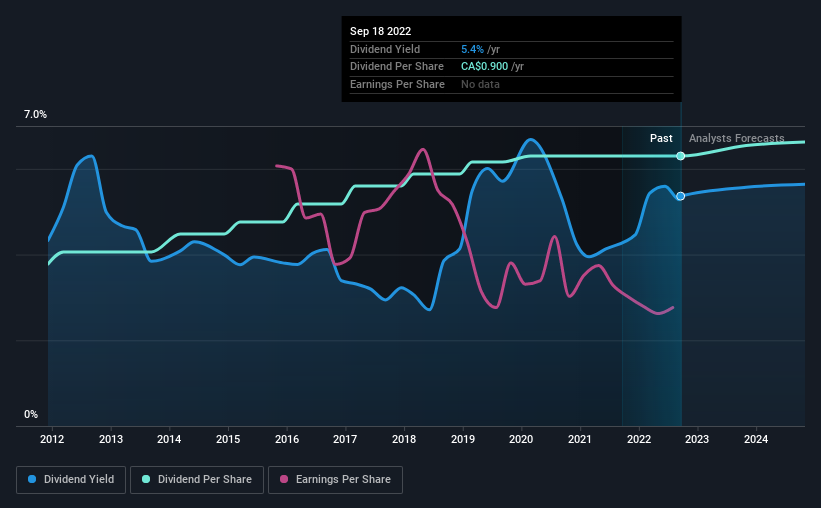Click the No data tooltip value
The image size is (821, 508).
480,84
